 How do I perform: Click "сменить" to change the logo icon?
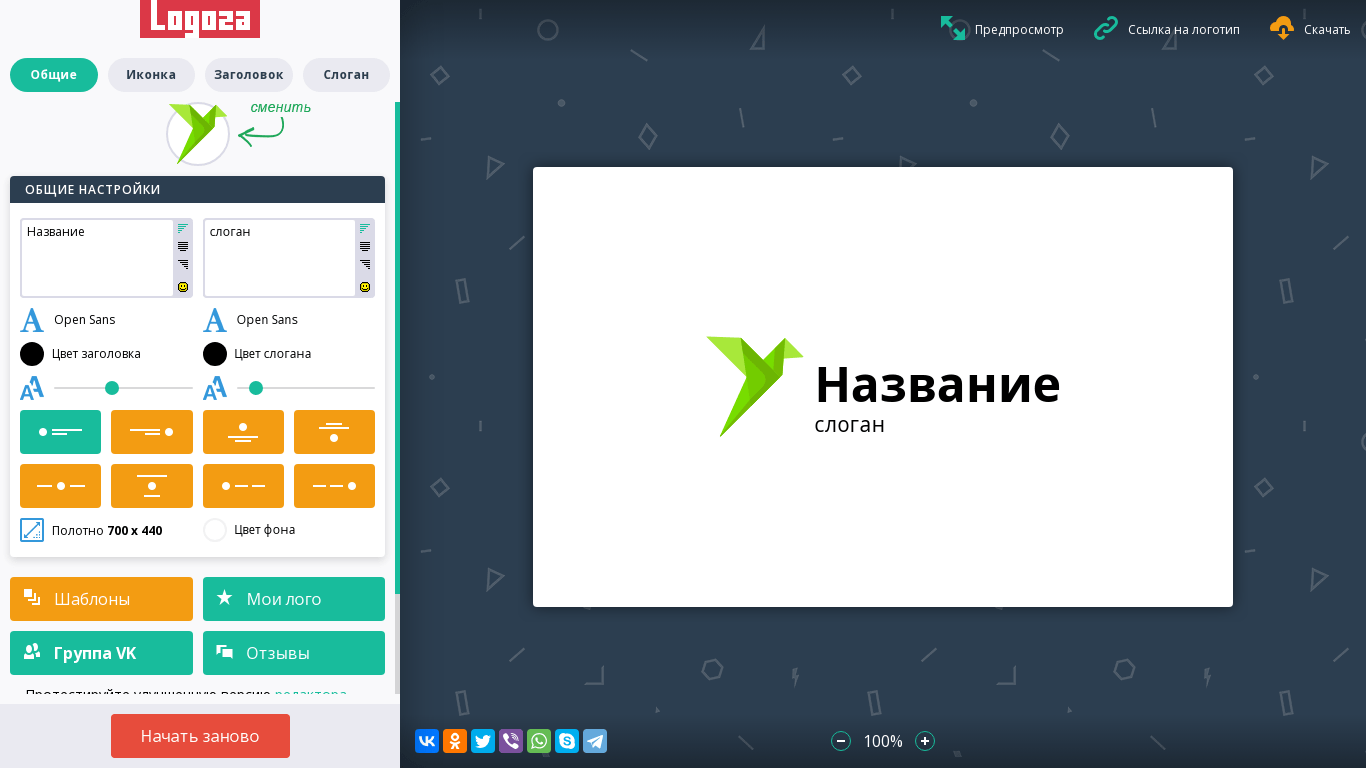(x=279, y=107)
